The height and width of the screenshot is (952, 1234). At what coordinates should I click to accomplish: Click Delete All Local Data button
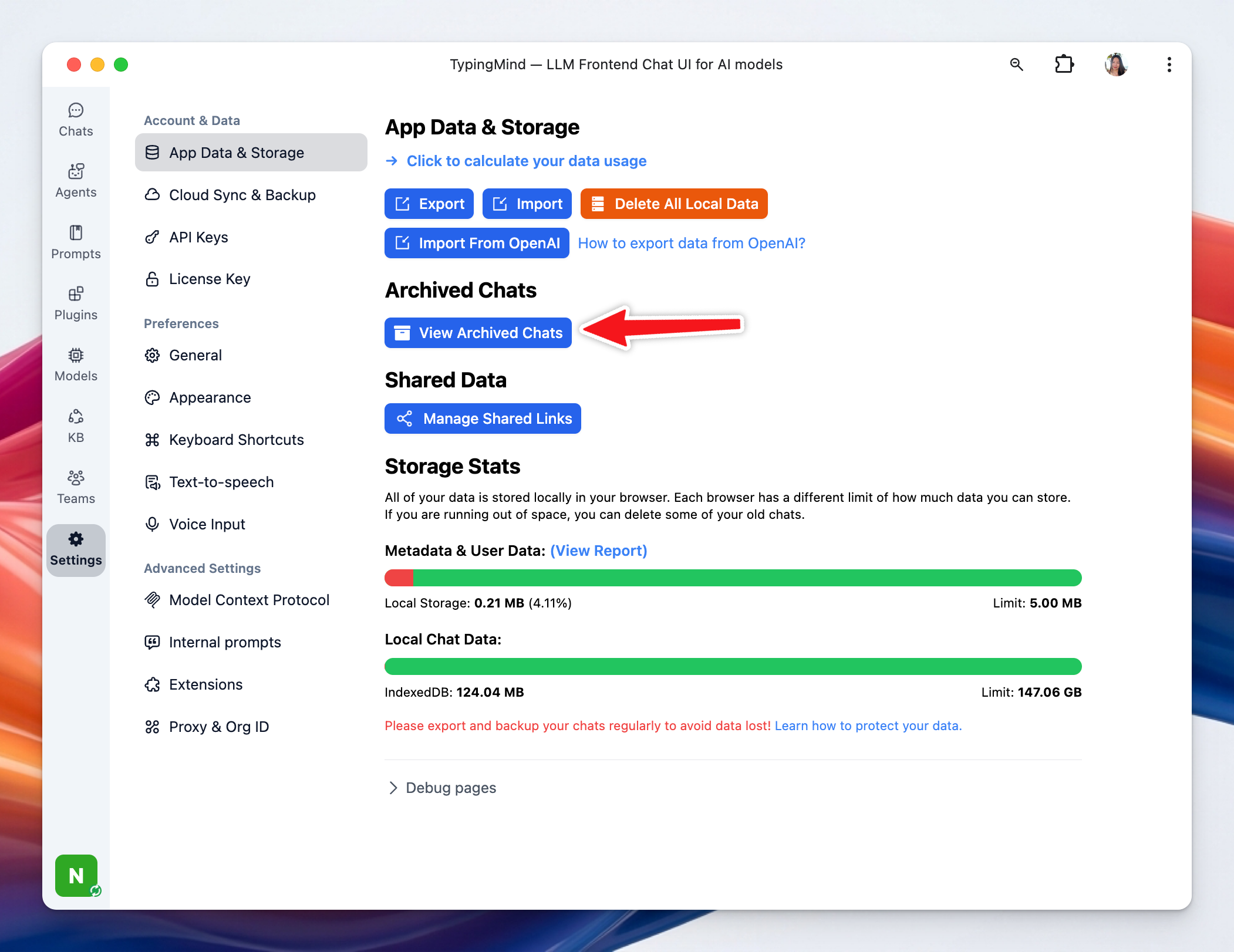click(x=674, y=204)
